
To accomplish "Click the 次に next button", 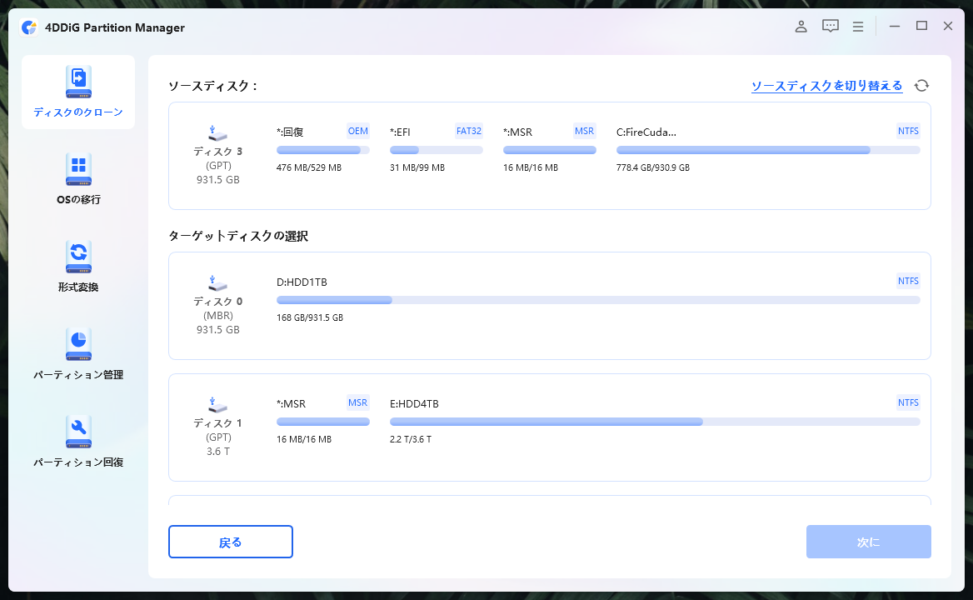I will 868,542.
